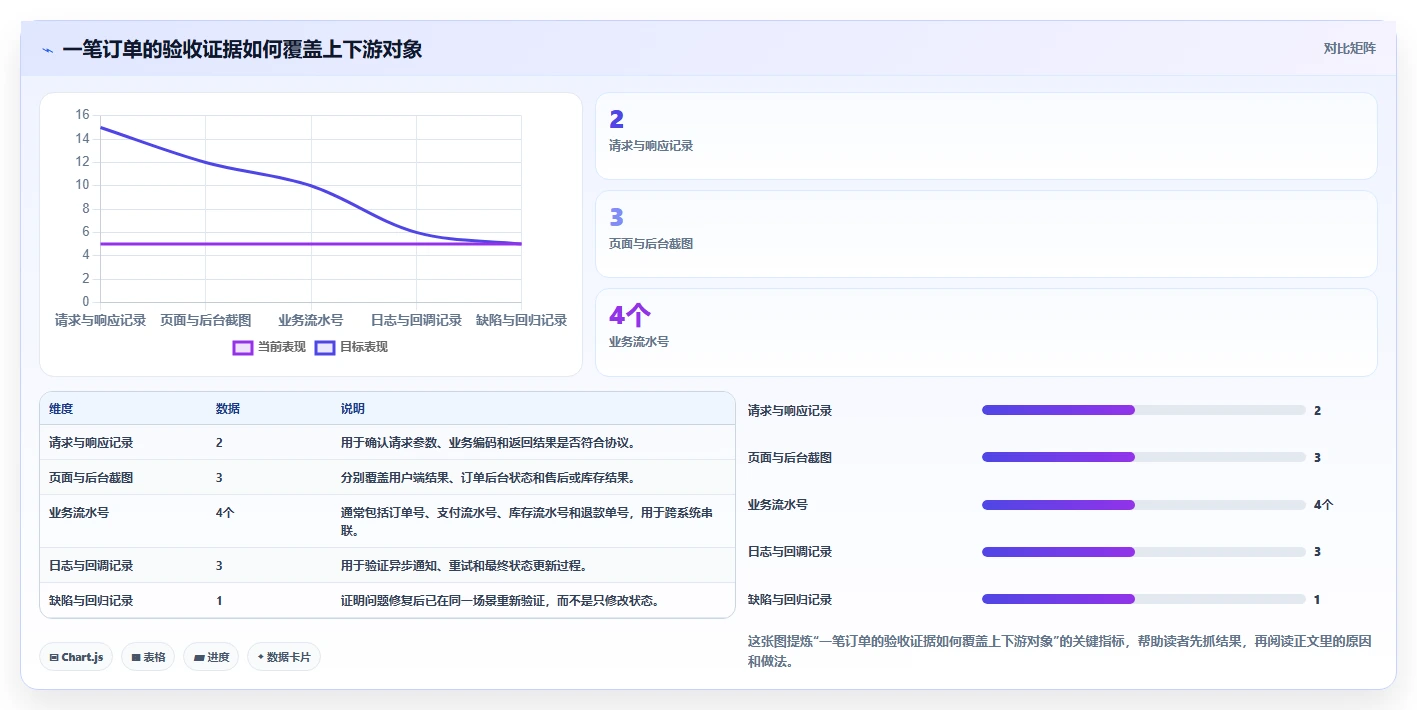Click the 业务流水号 progress bar
The height and width of the screenshot is (710, 1417).
(x=1144, y=505)
